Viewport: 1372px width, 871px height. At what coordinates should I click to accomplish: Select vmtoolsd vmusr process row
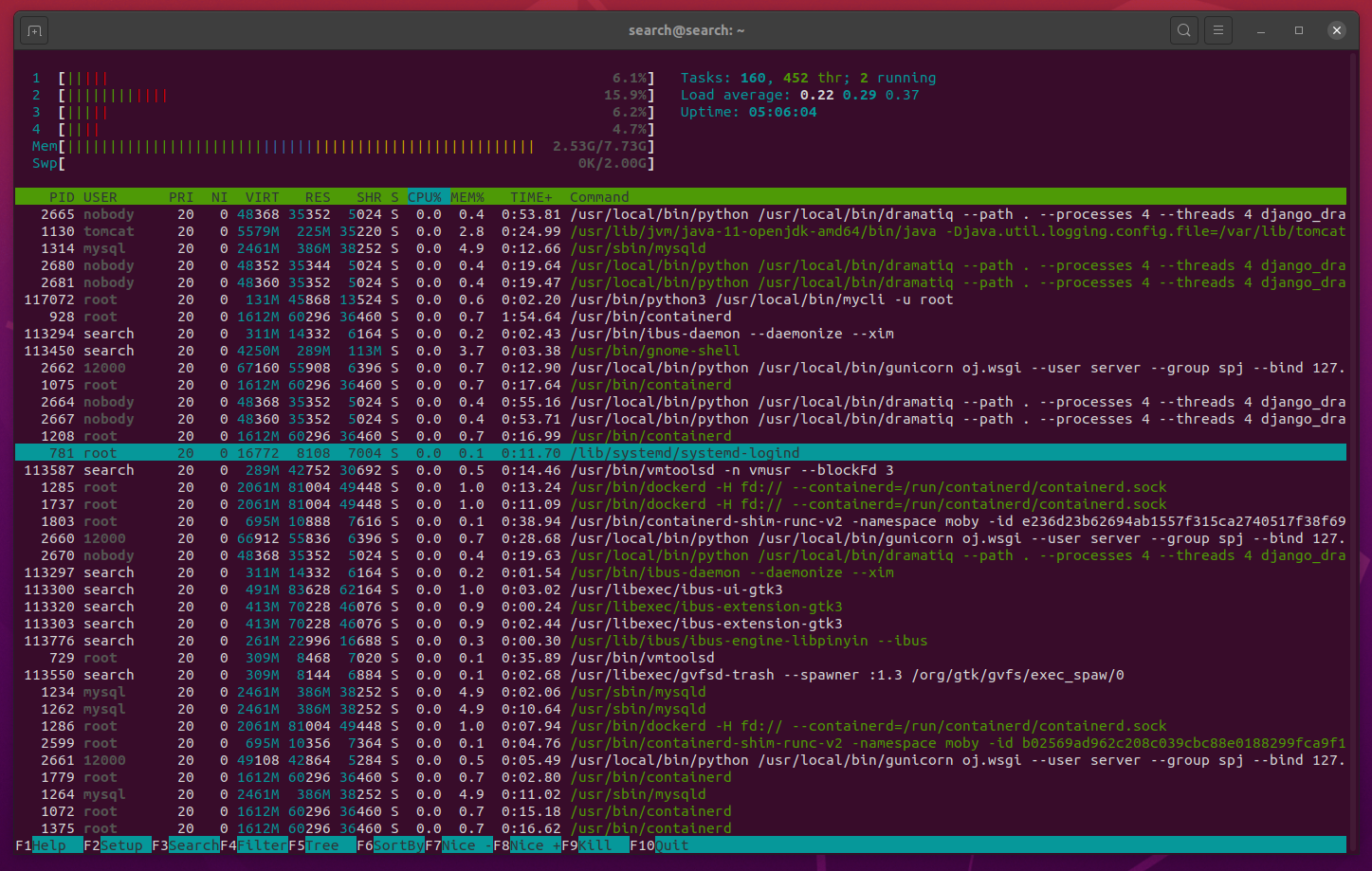(x=681, y=470)
